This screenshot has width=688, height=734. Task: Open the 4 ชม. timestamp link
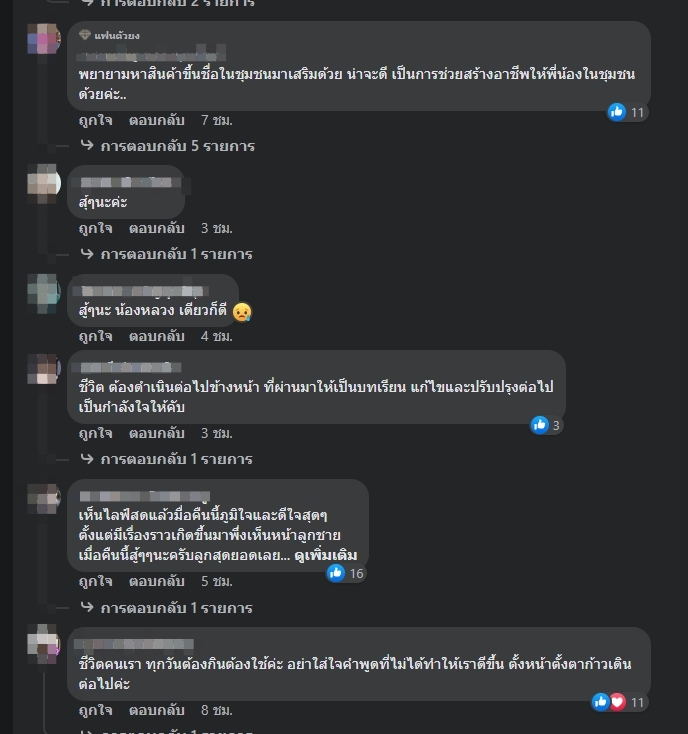point(217,336)
